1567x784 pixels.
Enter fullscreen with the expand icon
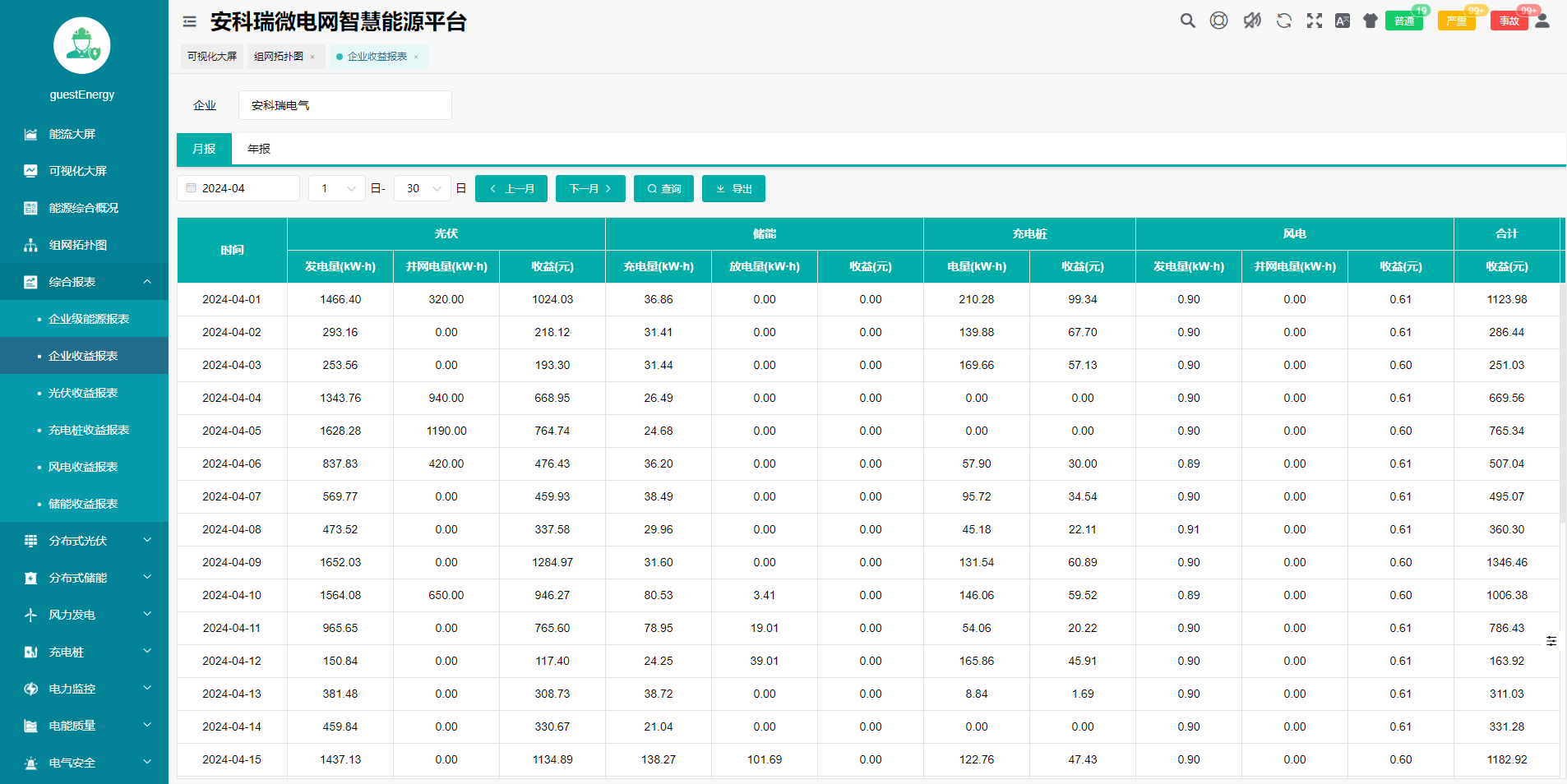(x=1315, y=21)
